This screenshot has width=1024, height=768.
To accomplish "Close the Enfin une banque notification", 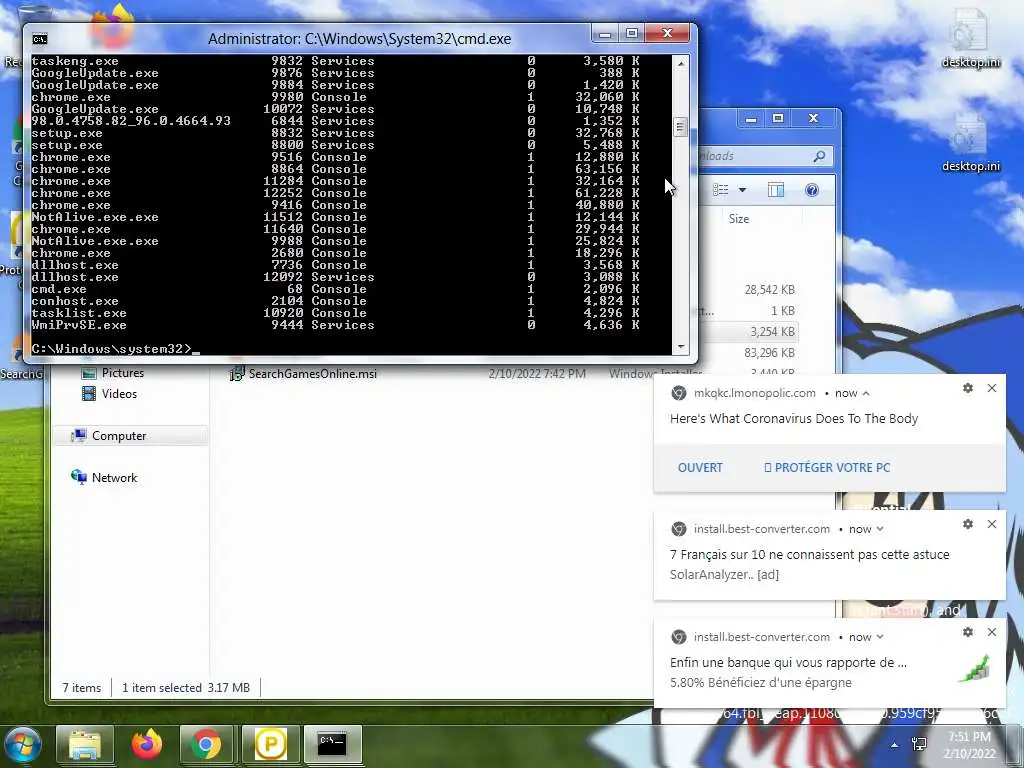I will tap(991, 632).
